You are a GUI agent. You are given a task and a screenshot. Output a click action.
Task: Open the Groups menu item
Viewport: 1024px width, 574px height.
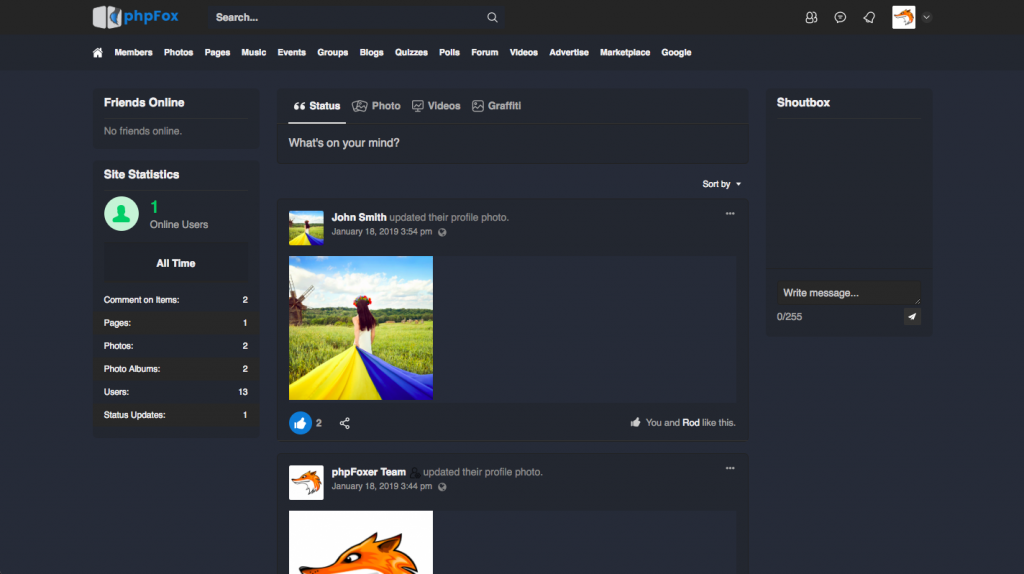[332, 52]
